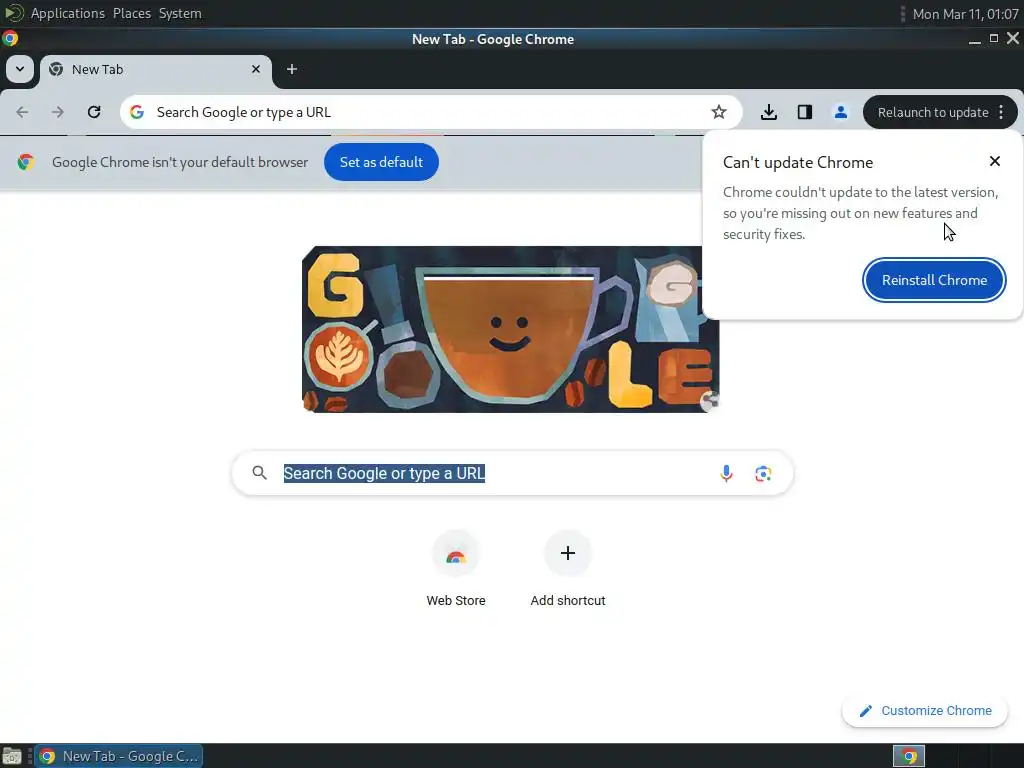Click Set as default button
Viewport: 1024px width, 768px height.
(381, 162)
